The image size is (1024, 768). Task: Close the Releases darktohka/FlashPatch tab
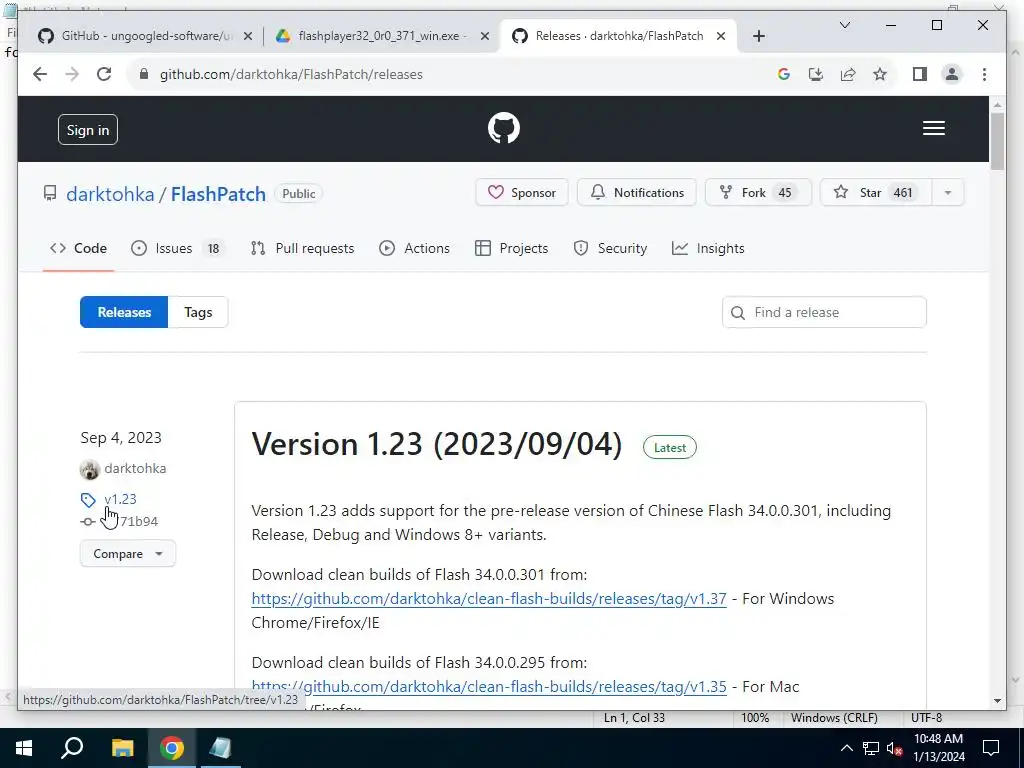pos(721,37)
